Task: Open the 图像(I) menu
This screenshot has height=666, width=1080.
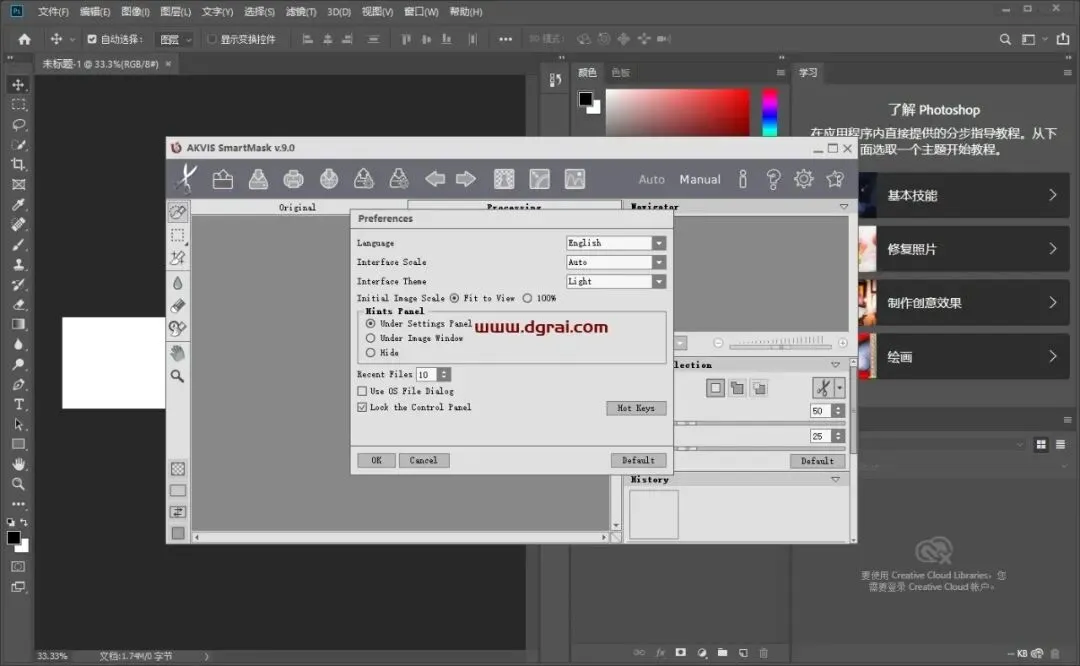Action: point(135,12)
